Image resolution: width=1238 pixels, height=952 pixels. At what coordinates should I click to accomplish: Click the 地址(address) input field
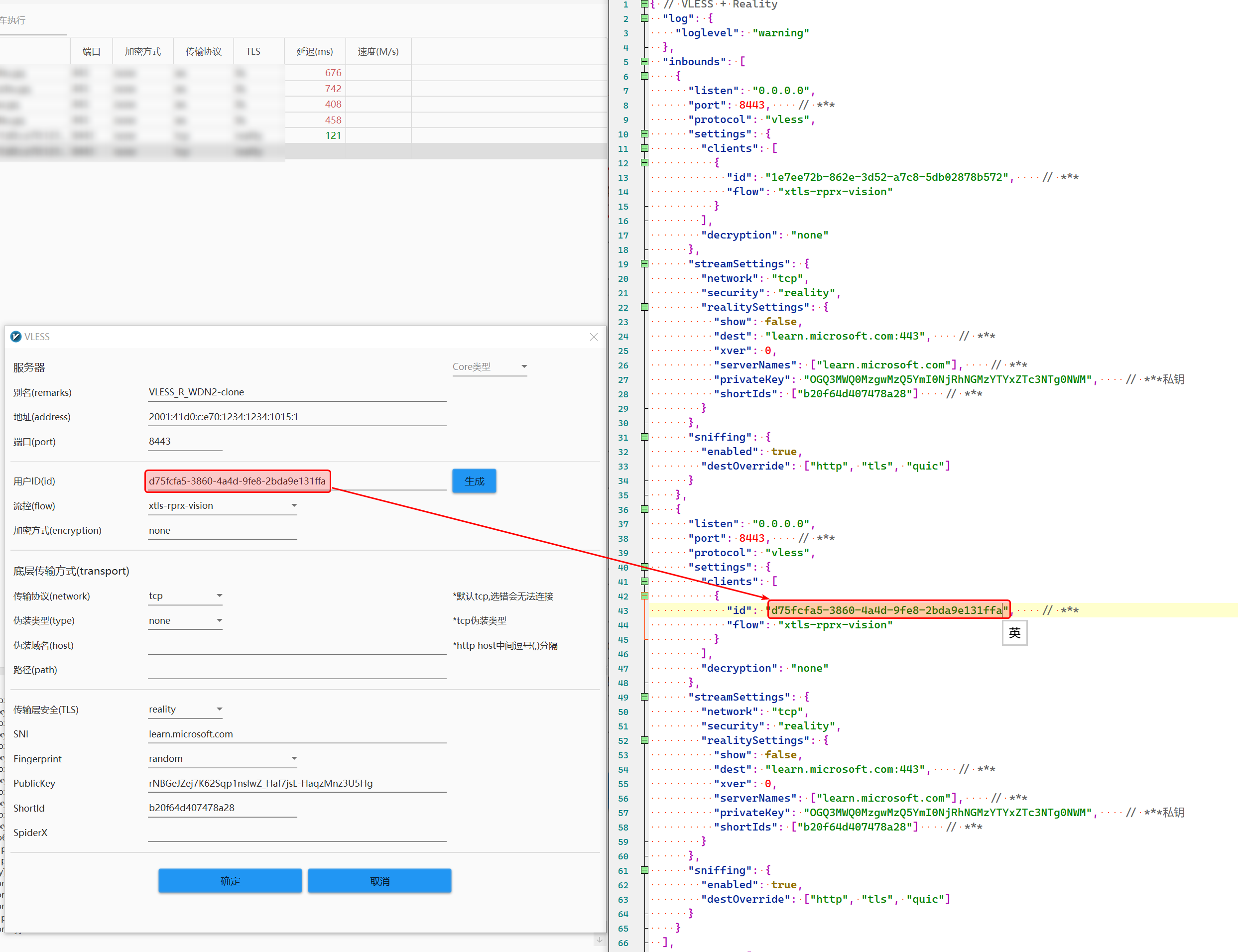[296, 417]
